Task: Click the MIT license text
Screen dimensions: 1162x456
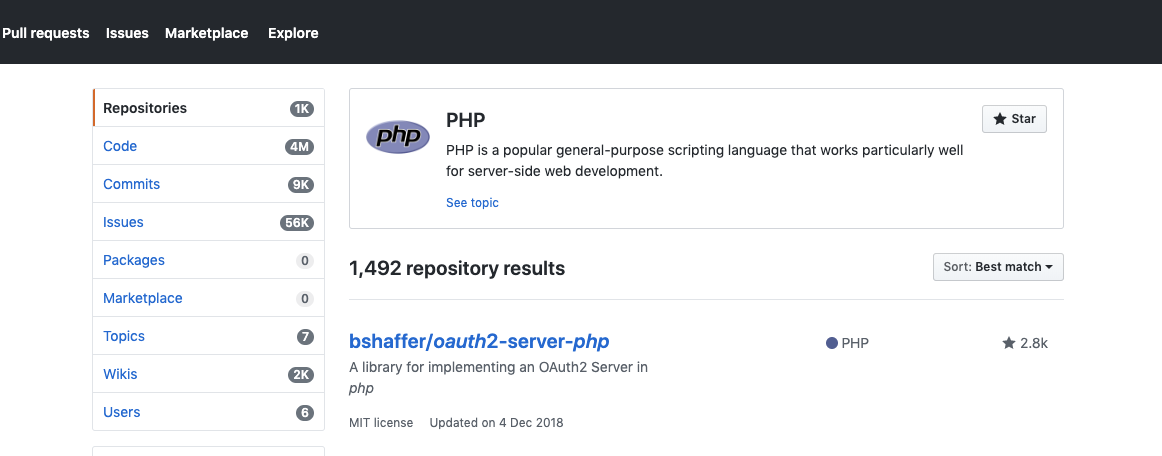Action: [381, 423]
